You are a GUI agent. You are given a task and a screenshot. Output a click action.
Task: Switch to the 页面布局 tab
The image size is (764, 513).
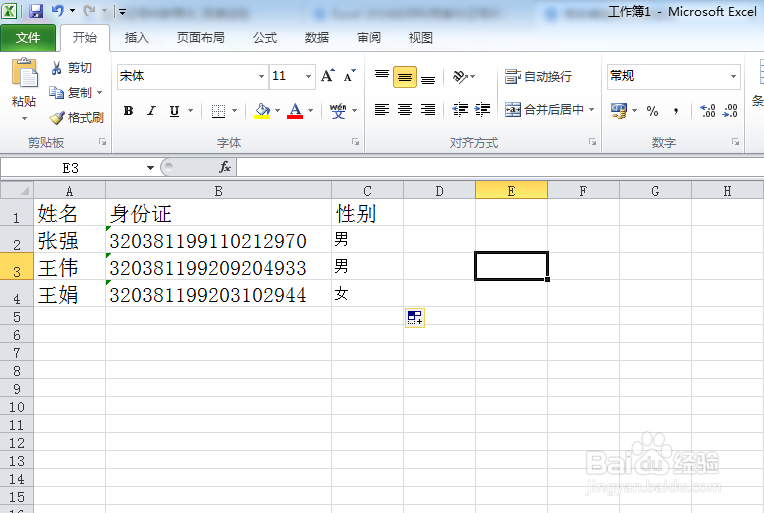point(200,38)
